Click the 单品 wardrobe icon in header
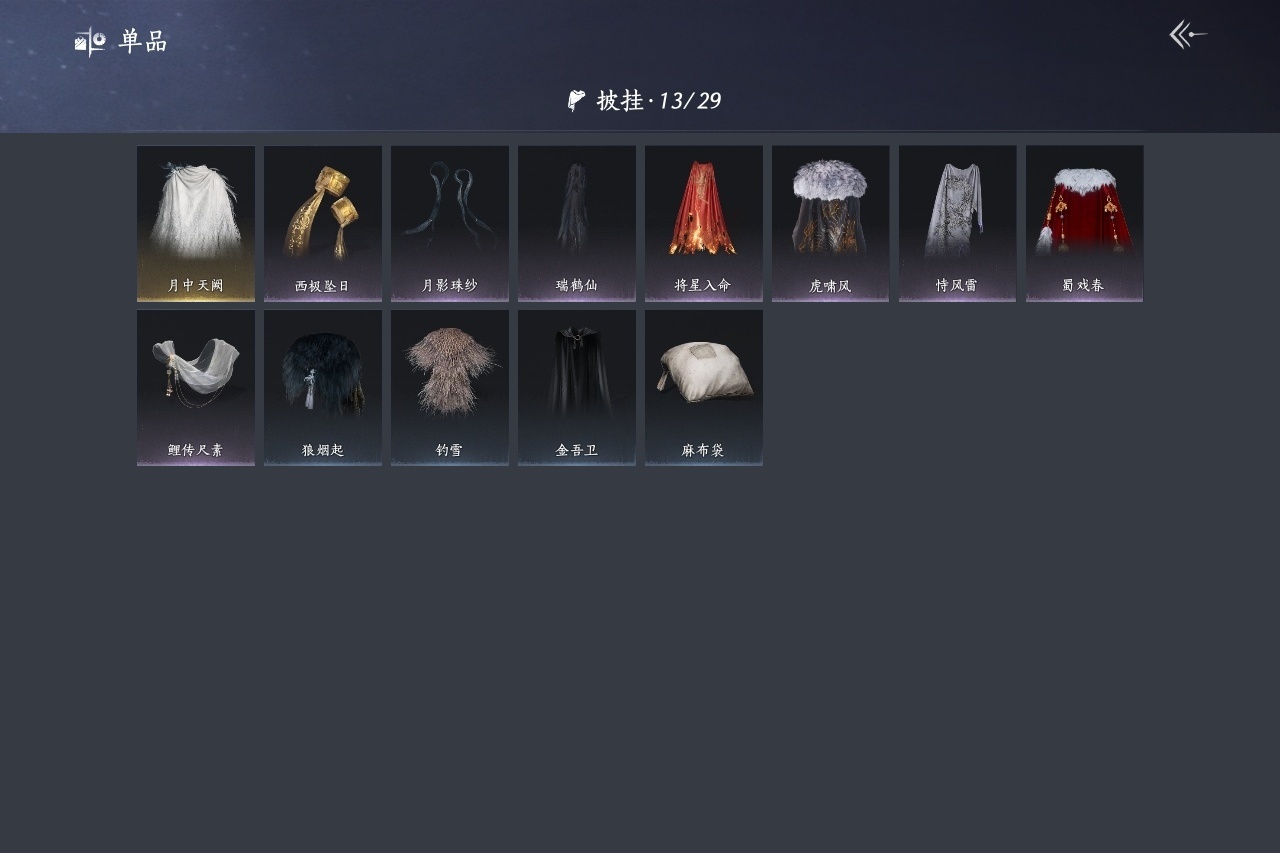 [x=90, y=42]
